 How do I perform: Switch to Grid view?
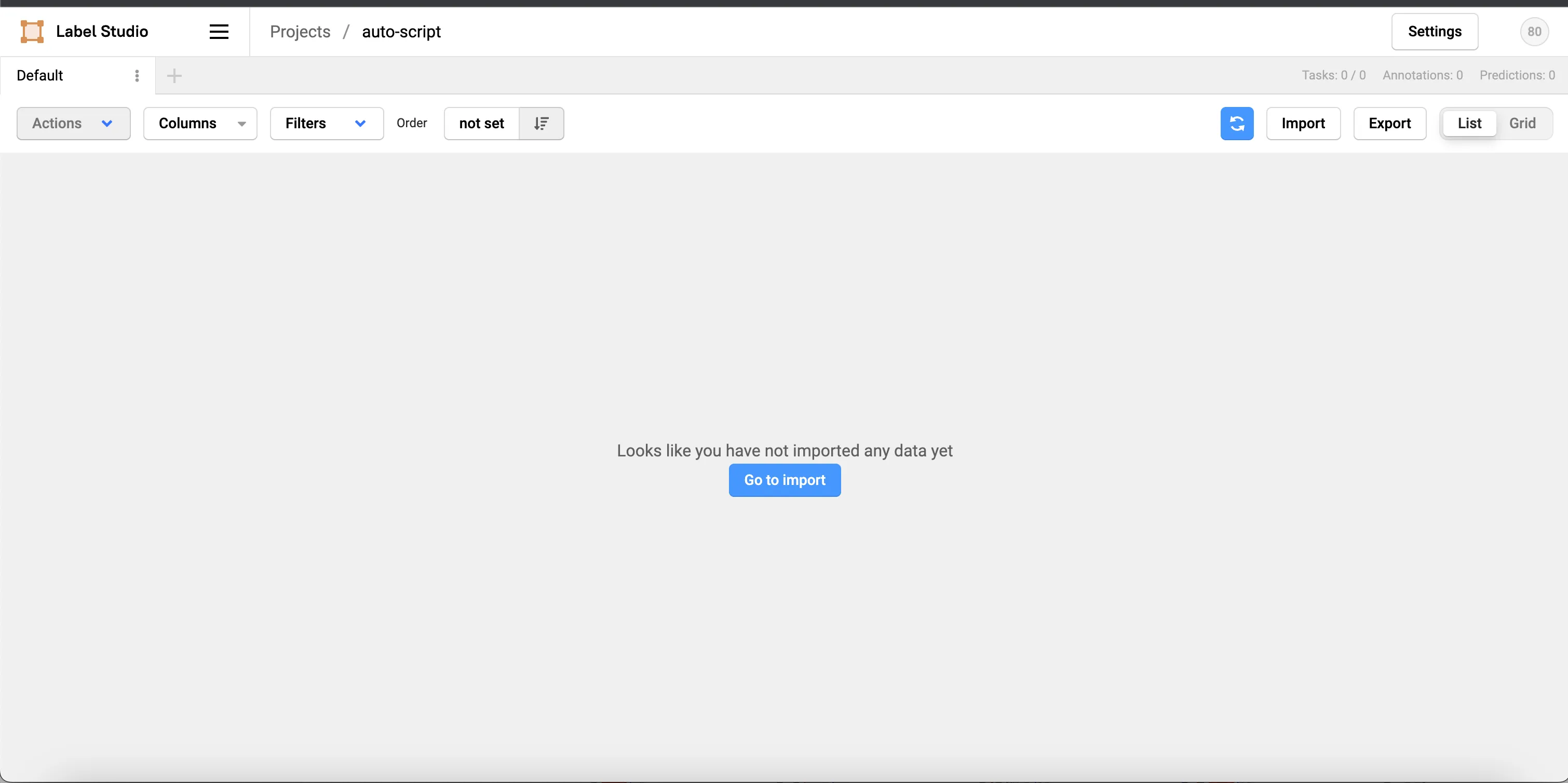(x=1522, y=124)
